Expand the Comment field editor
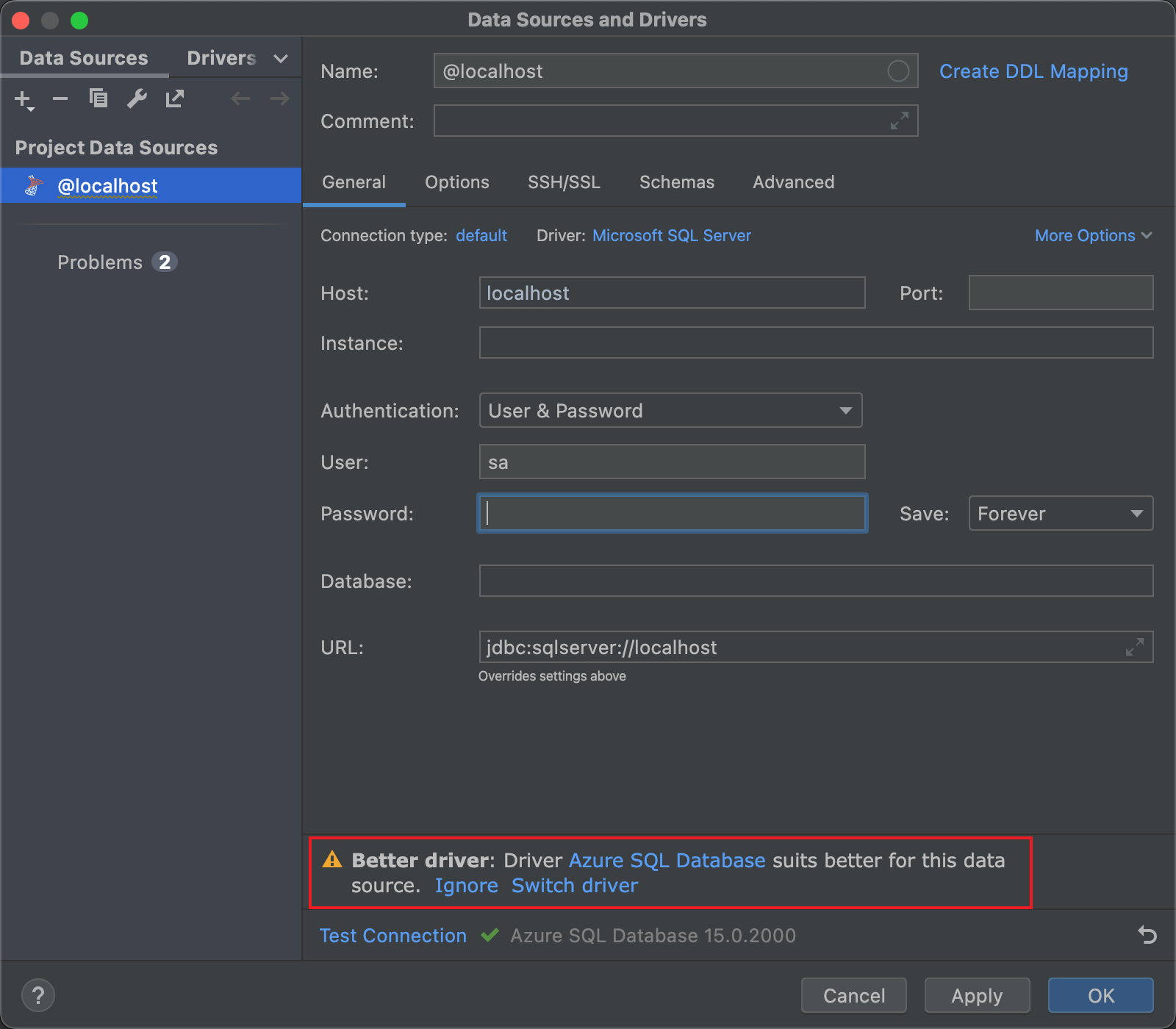 click(900, 121)
